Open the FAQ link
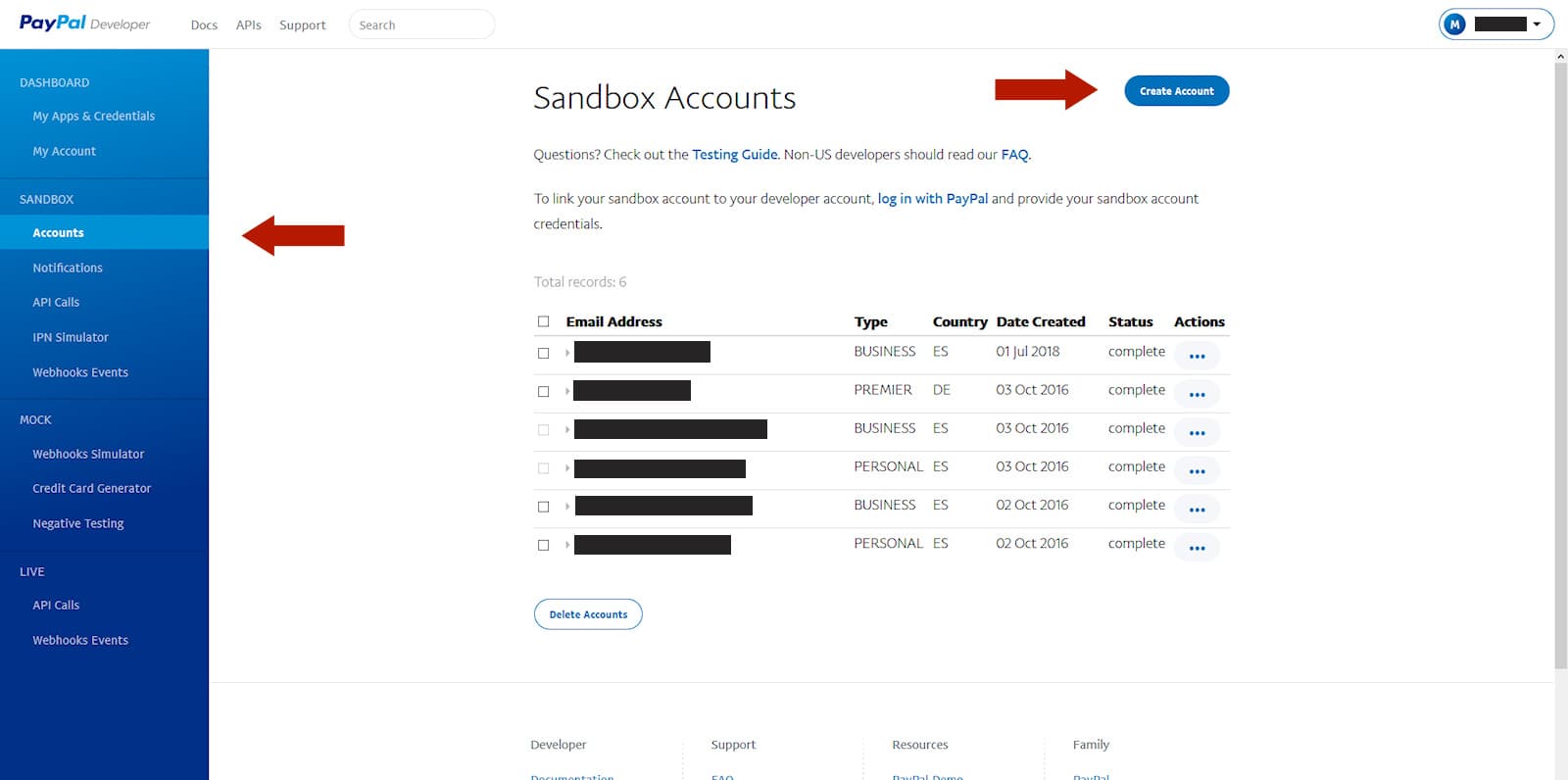 click(1014, 155)
